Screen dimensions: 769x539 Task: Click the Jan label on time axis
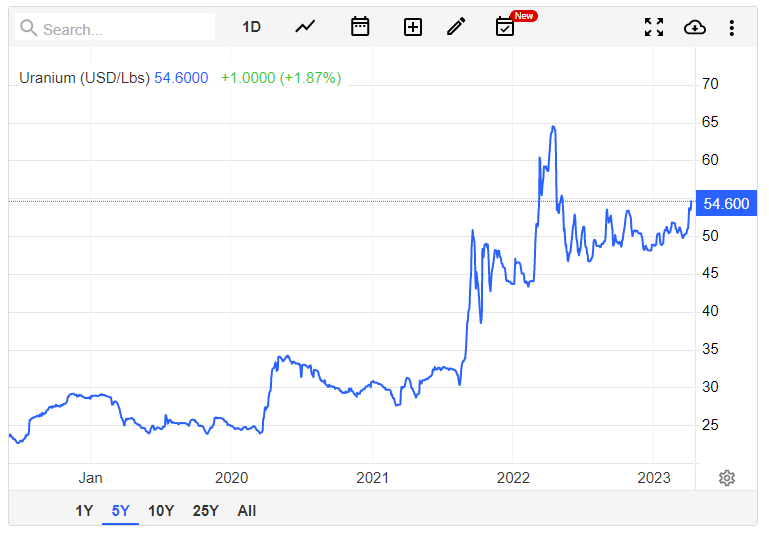click(x=90, y=478)
